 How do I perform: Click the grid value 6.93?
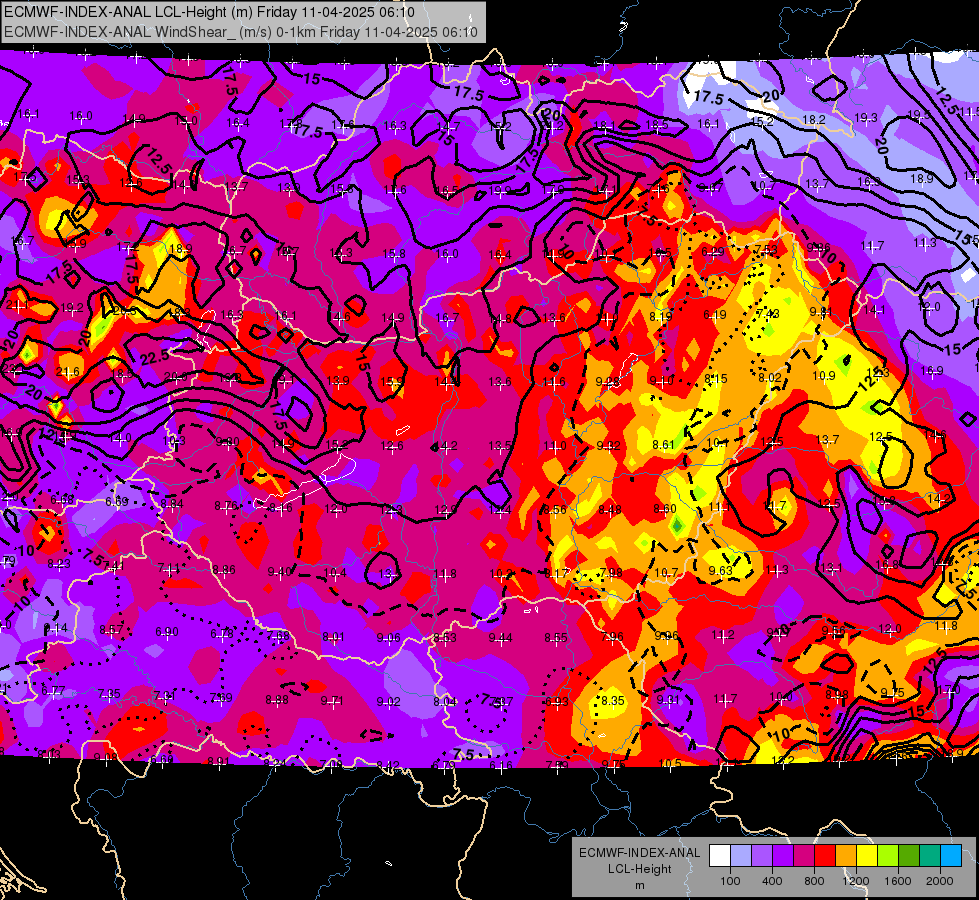556,701
